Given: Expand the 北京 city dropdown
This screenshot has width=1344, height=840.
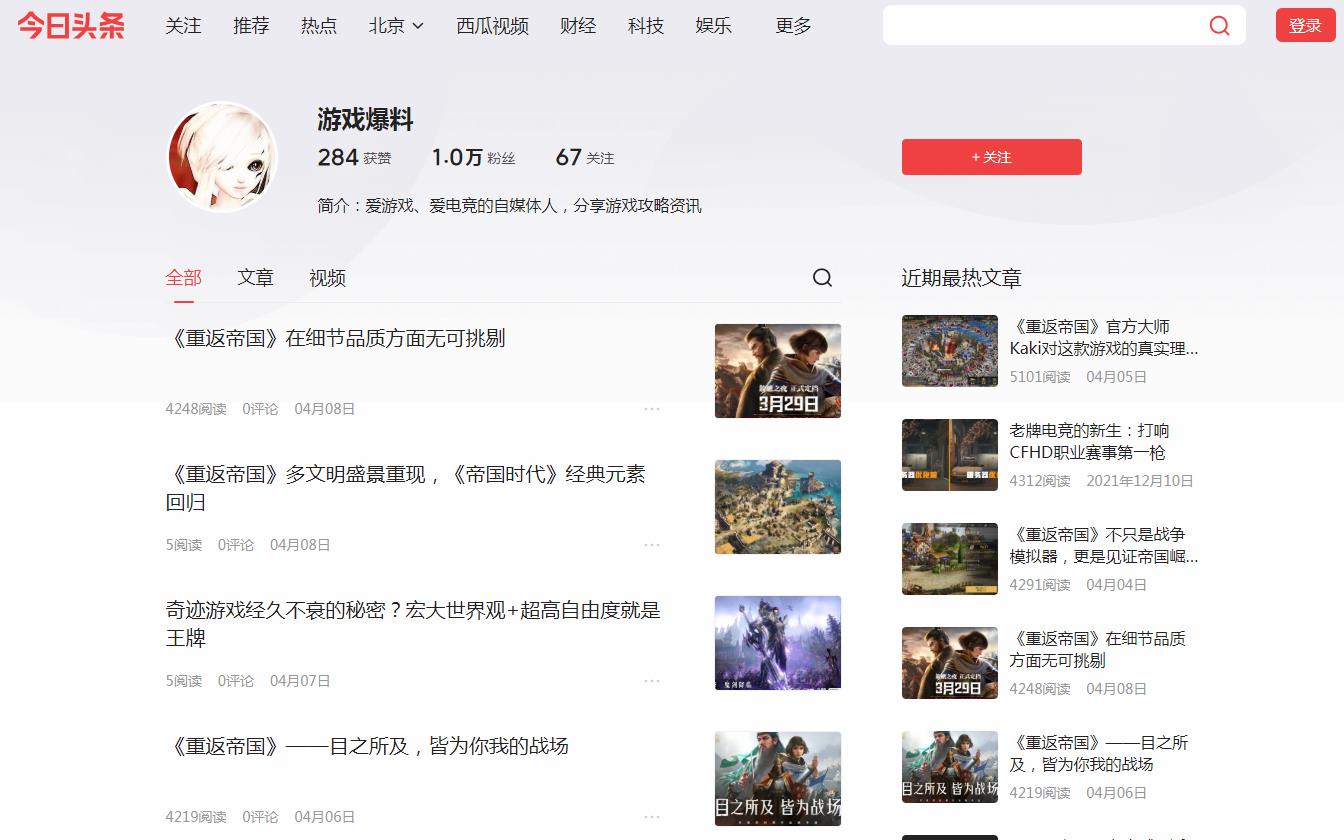Looking at the screenshot, I should point(396,26).
